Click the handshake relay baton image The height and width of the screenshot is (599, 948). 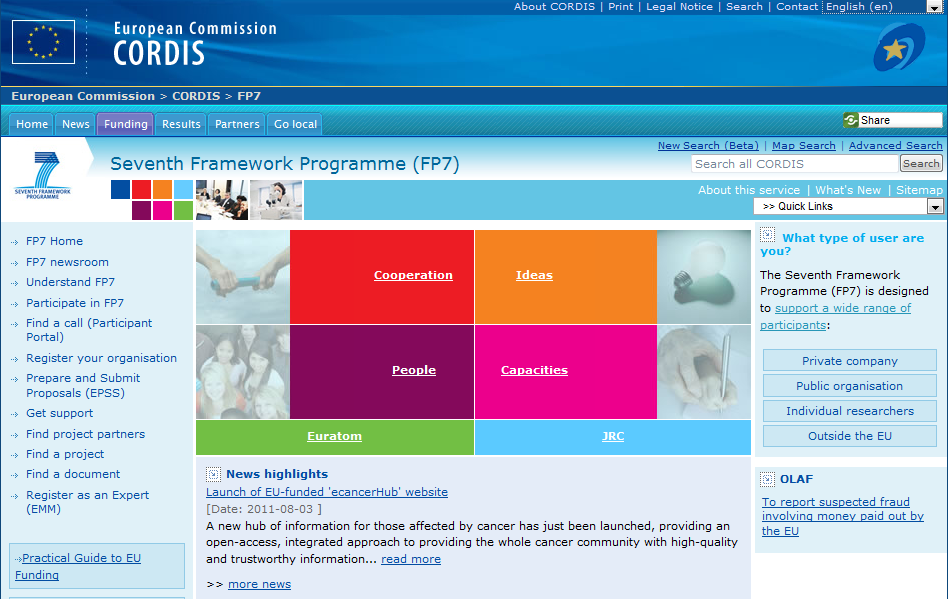click(243, 277)
